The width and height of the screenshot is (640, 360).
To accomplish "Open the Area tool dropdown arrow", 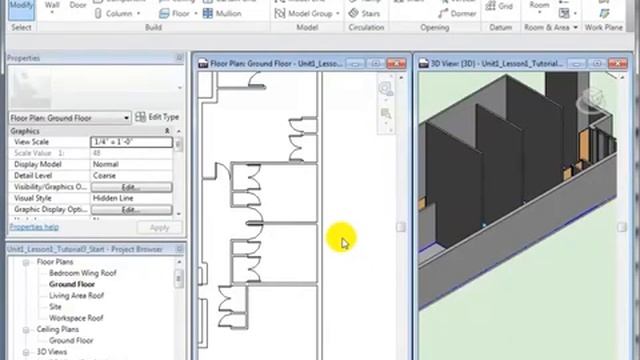I will pos(575,14).
